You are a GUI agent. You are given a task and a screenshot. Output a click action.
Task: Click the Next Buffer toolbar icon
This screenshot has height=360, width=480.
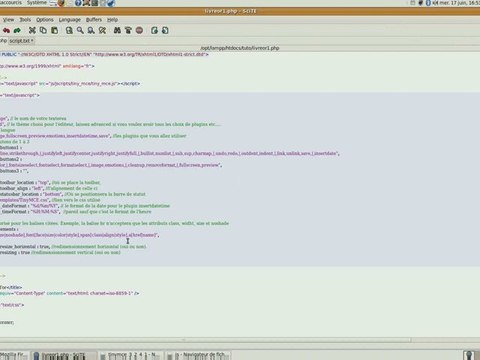point(165,31)
